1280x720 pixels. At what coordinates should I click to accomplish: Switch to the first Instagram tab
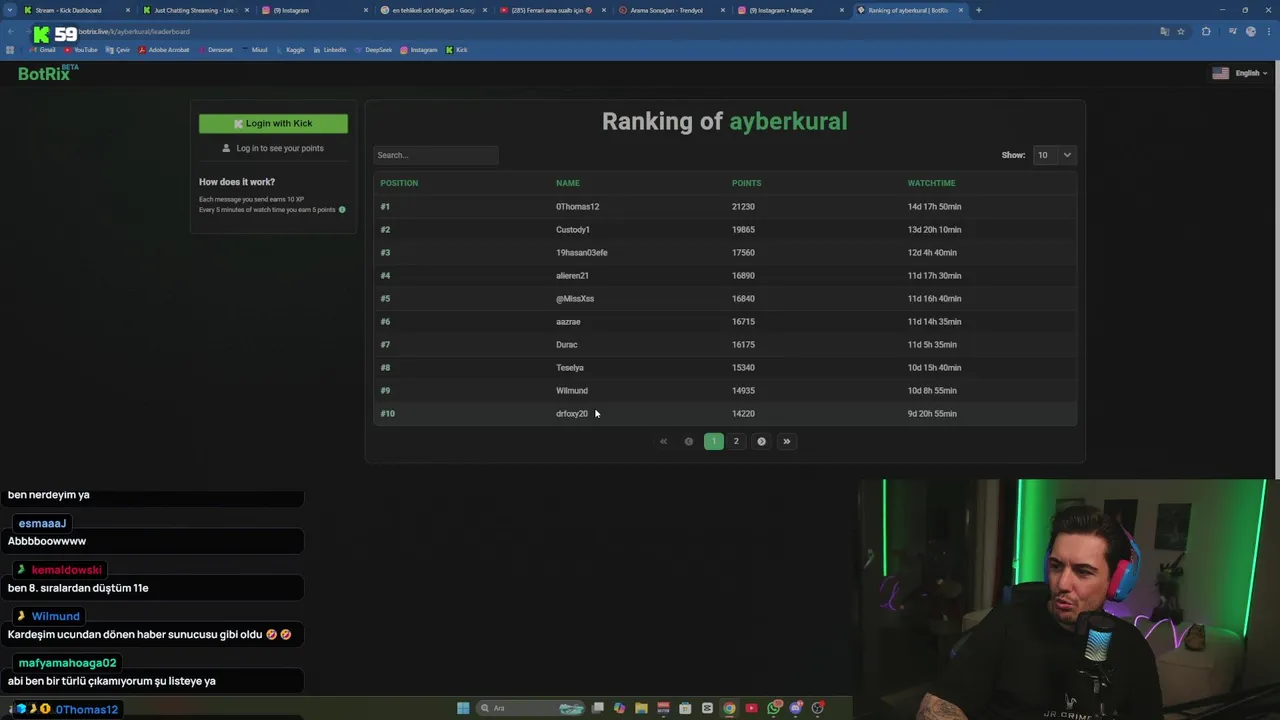315,10
